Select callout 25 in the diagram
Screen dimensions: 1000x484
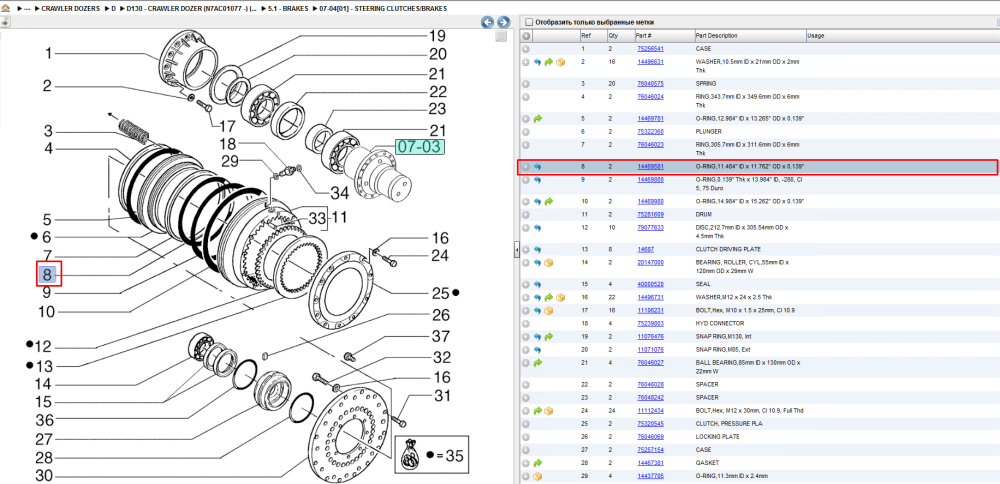click(440, 293)
